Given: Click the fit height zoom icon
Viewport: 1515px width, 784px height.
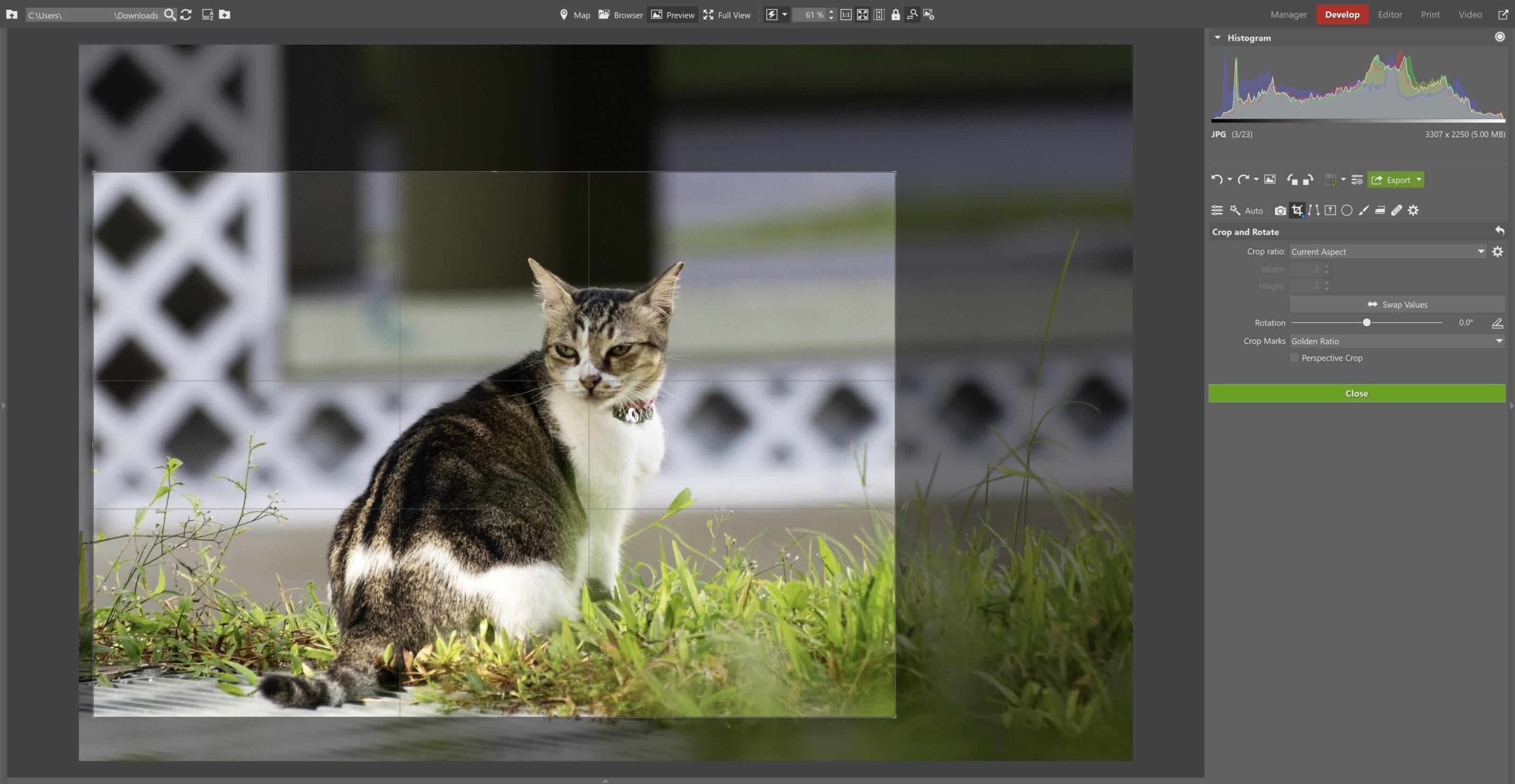Looking at the screenshot, I should 879,15.
